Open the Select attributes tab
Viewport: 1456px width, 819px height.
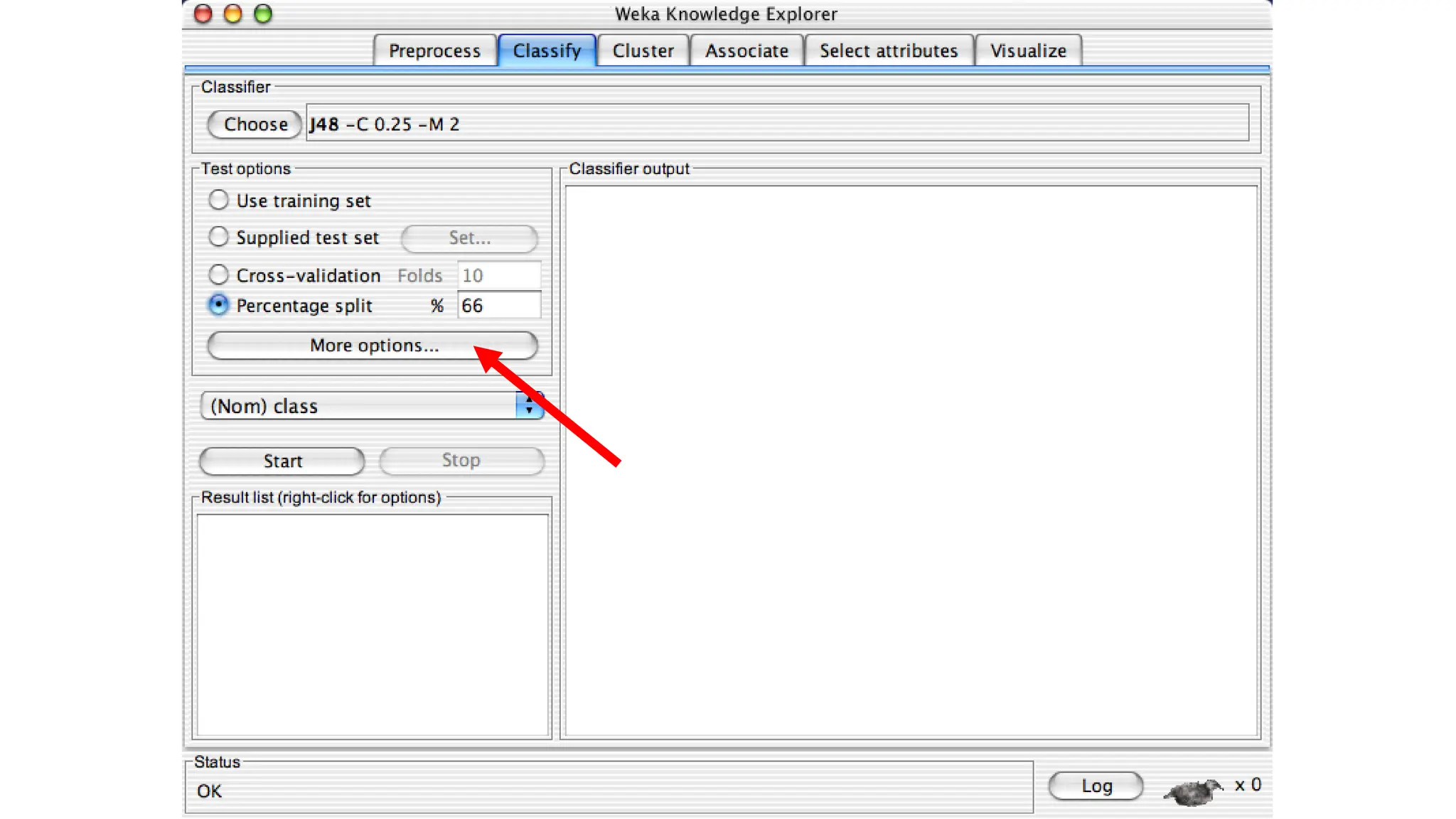click(x=889, y=51)
